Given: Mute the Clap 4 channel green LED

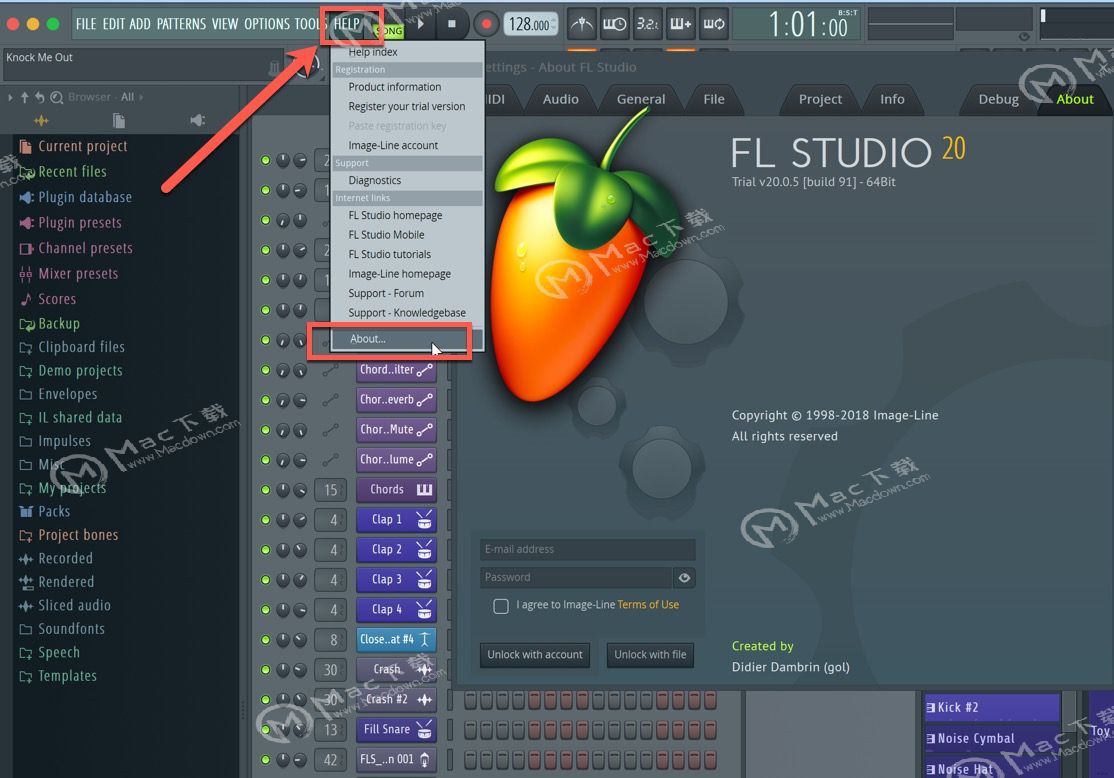Looking at the screenshot, I should tap(266, 610).
